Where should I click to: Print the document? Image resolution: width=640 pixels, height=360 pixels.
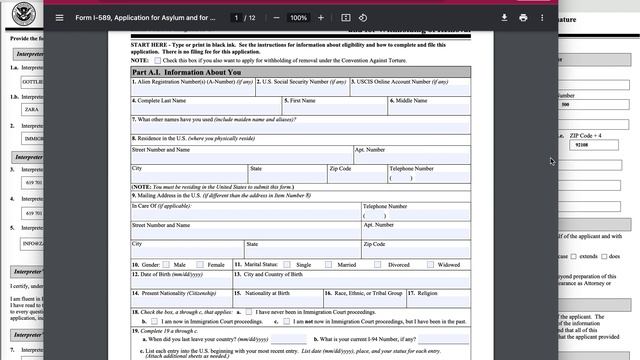523,18
